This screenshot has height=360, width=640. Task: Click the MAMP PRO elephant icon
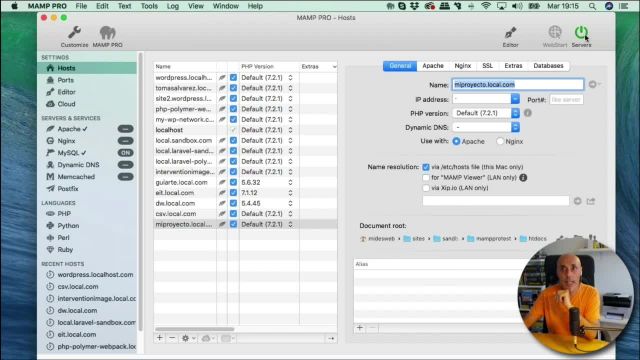pos(107,36)
